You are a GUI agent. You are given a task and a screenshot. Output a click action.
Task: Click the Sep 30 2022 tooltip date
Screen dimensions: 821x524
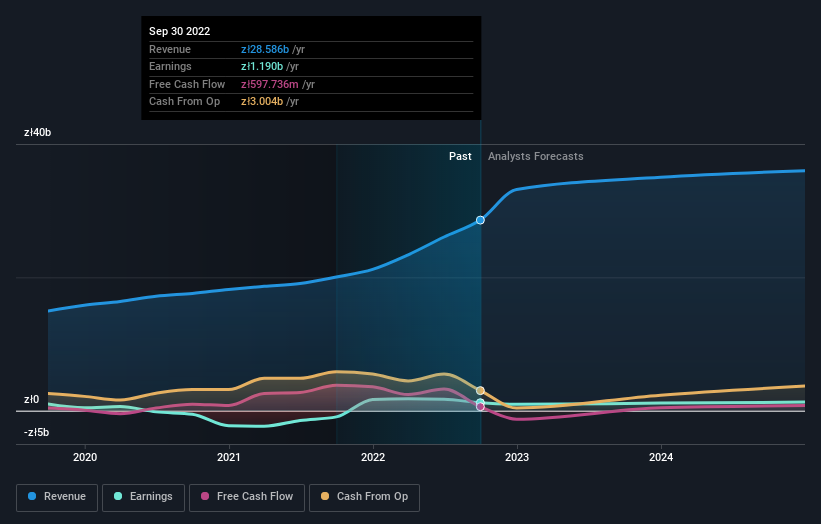pyautogui.click(x=180, y=31)
